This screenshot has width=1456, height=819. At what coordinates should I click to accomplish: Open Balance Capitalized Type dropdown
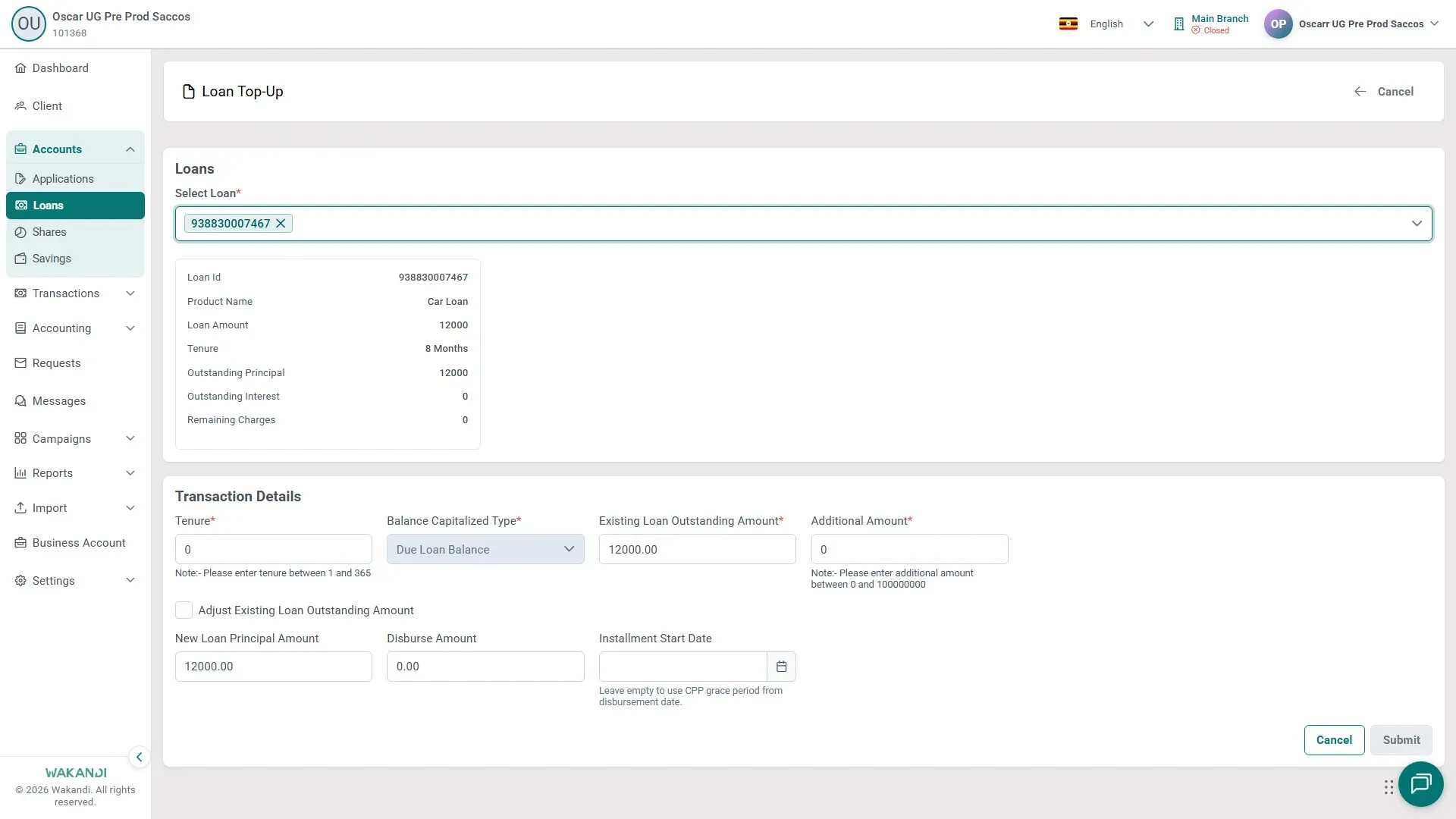pos(485,549)
